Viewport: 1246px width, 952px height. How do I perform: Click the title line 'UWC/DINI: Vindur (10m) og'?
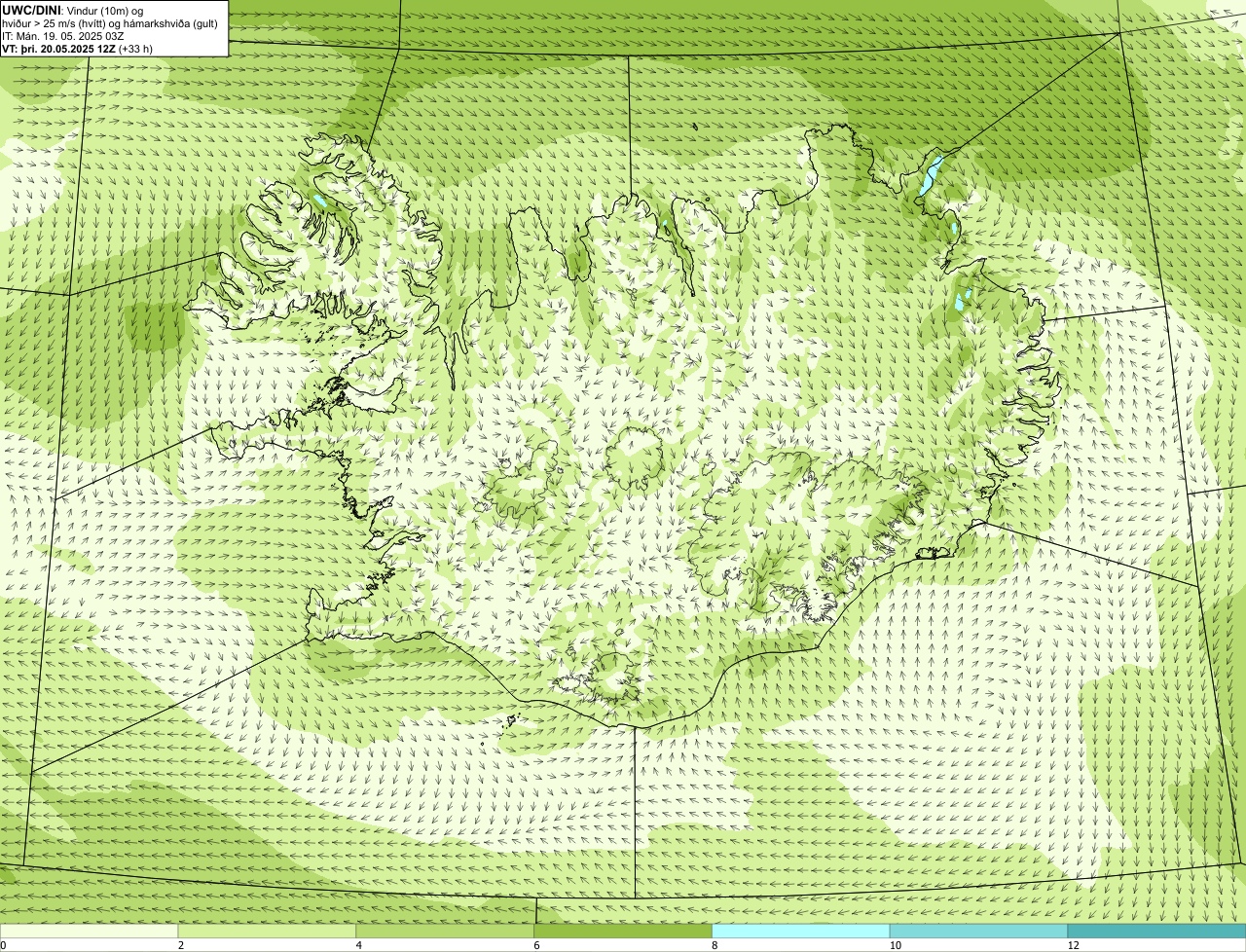coord(73,10)
